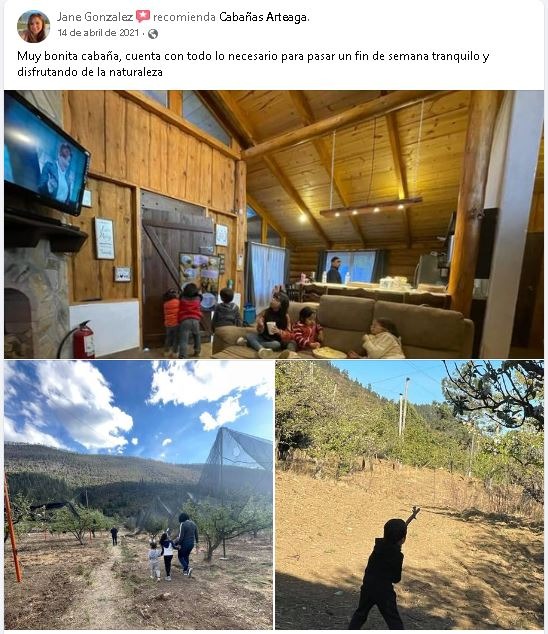
Task: Click the hanging ceiling light fixture
Action: pyautogui.click(x=370, y=207)
